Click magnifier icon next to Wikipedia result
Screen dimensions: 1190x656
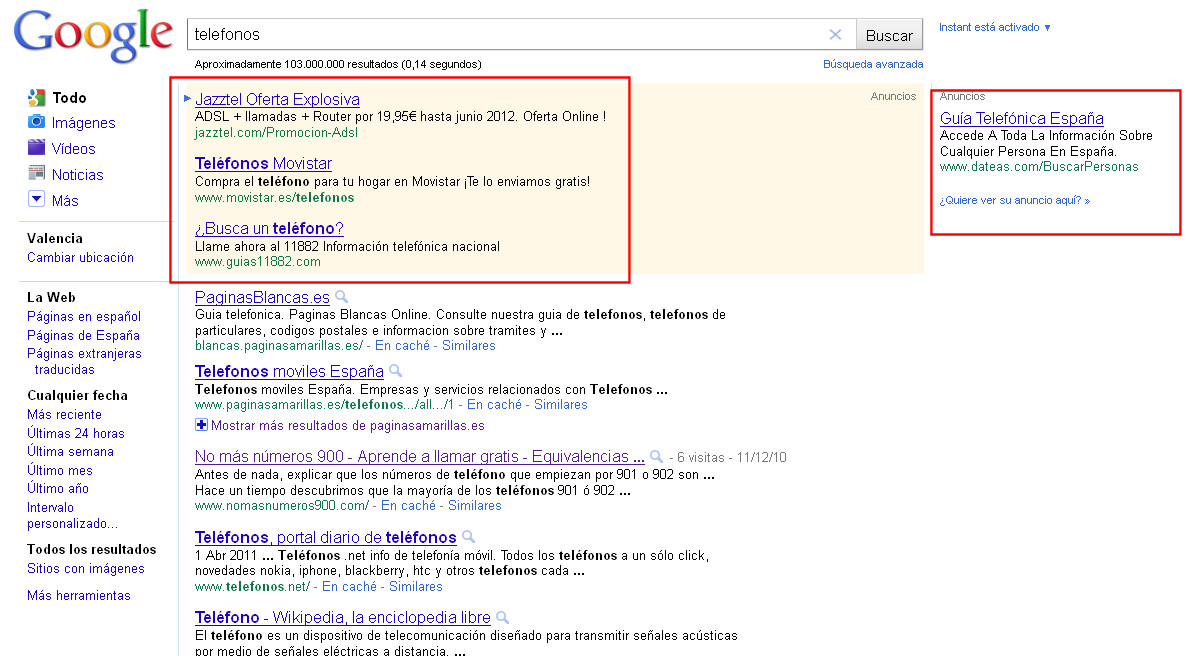[x=502, y=618]
